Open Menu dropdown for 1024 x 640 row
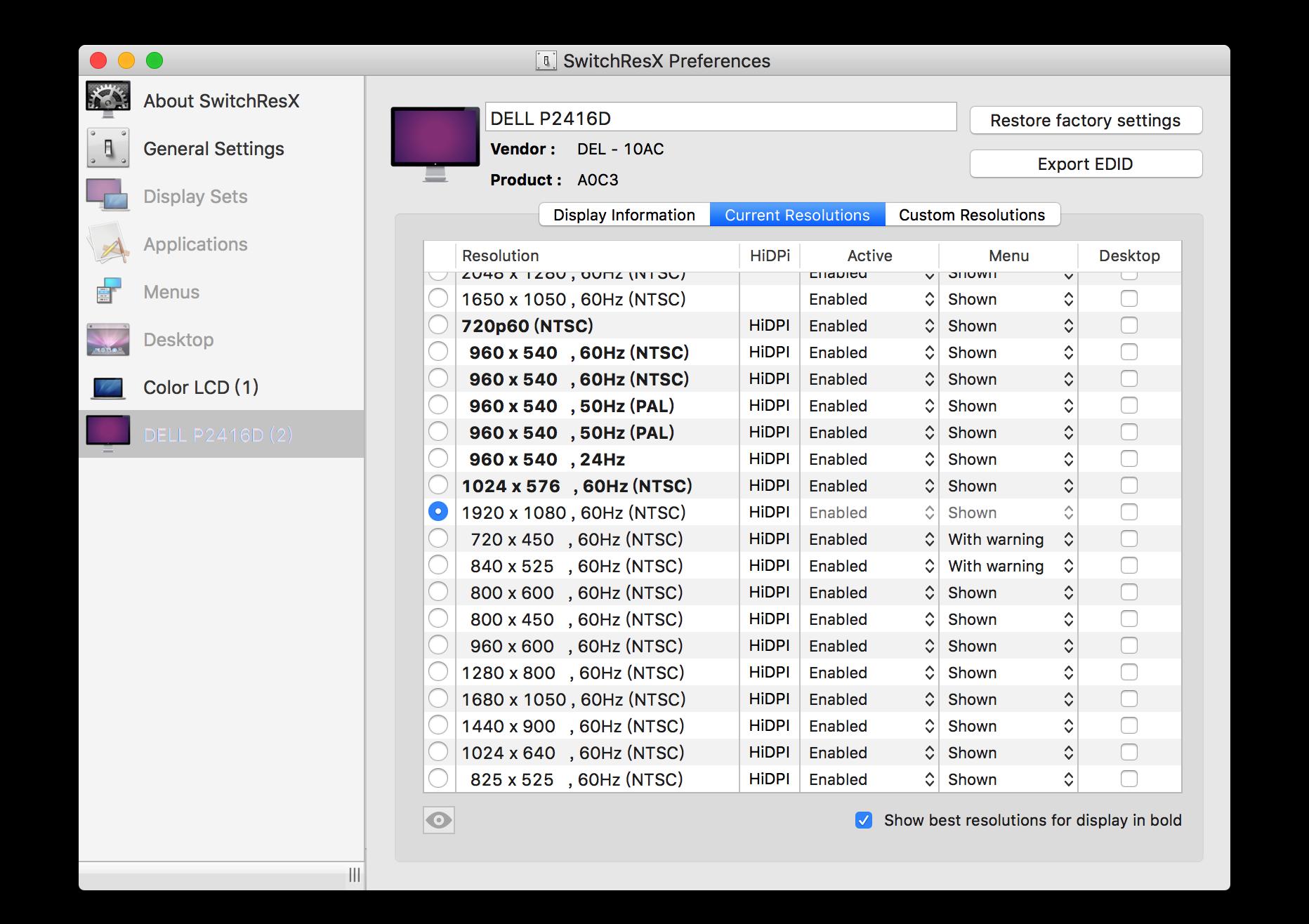1309x924 pixels. [x=1010, y=753]
